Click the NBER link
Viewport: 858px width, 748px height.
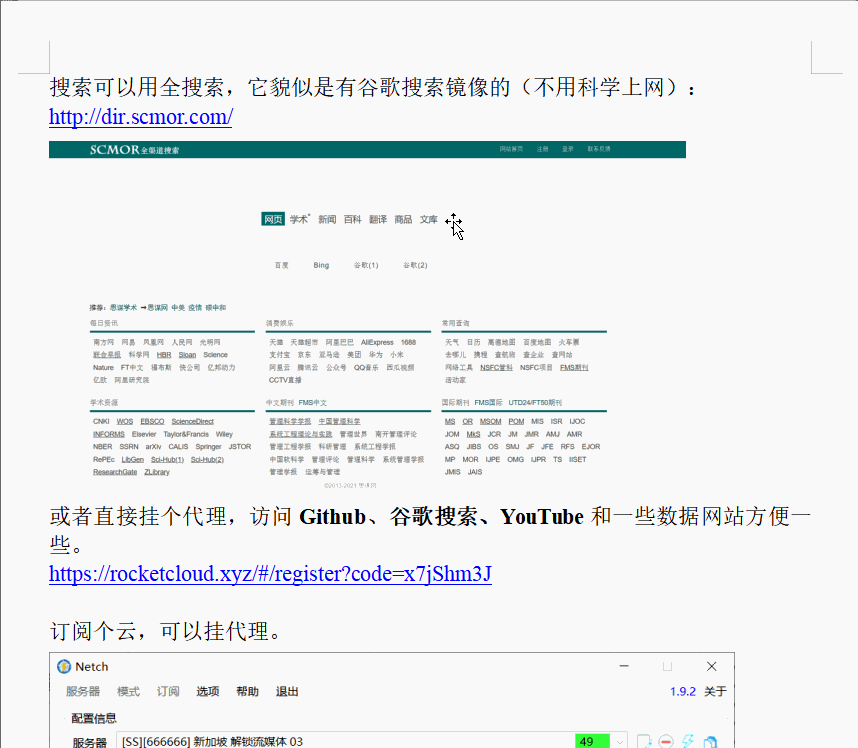click(102, 447)
